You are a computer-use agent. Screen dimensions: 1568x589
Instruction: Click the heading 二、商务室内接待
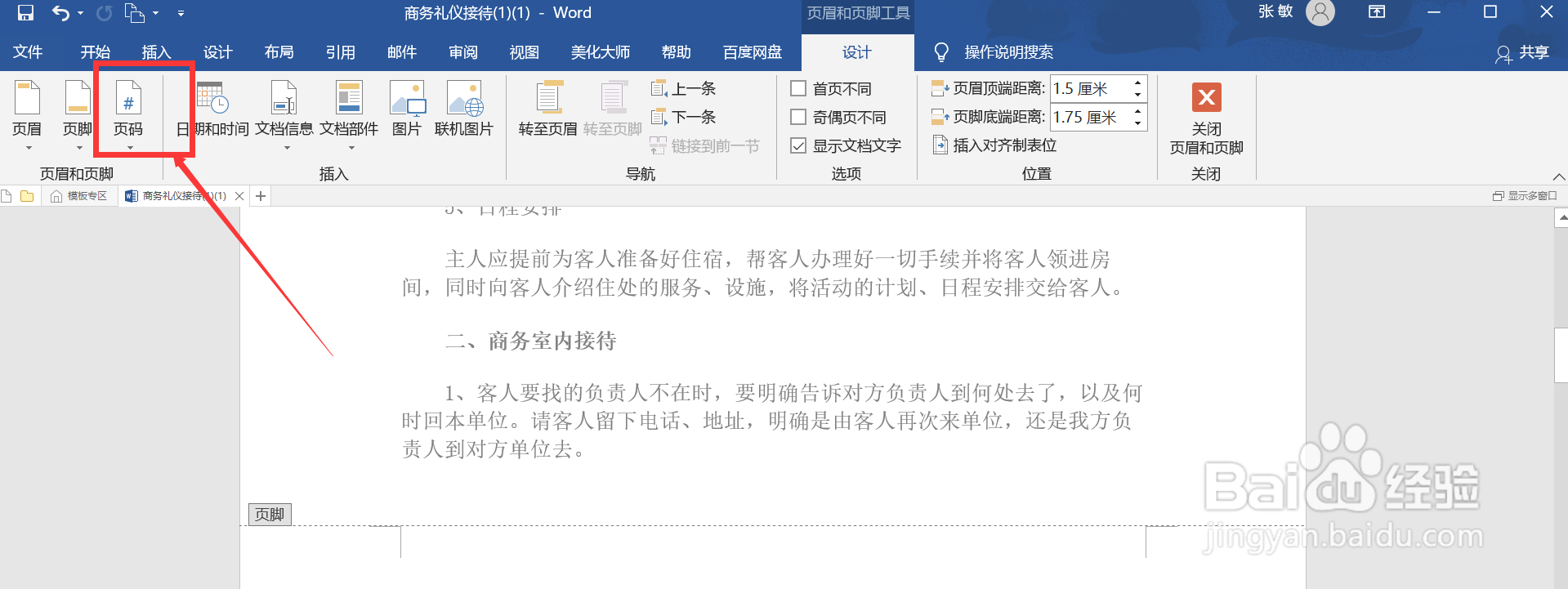531,341
